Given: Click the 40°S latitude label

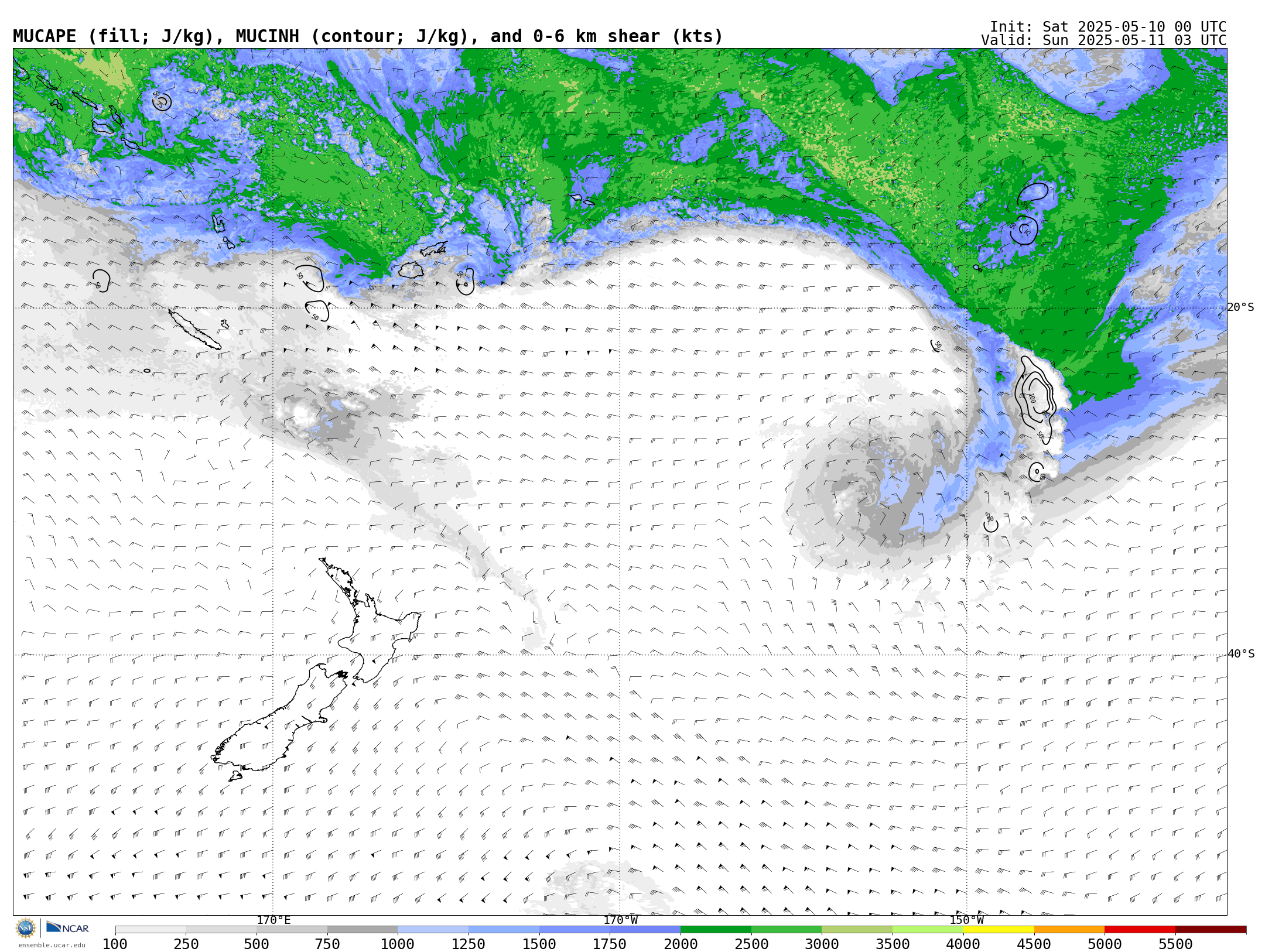Looking at the screenshot, I should 1241,654.
